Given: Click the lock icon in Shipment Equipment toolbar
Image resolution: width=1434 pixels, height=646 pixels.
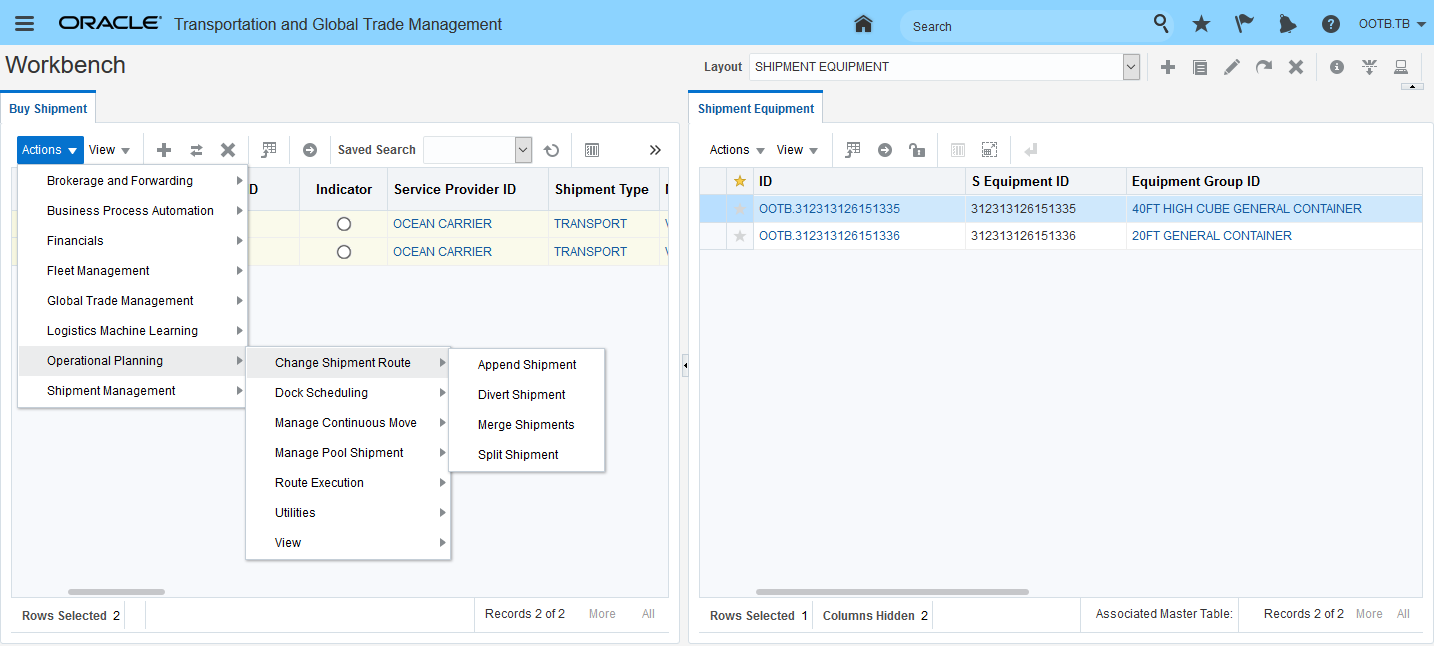Looking at the screenshot, I should pyautogui.click(x=916, y=150).
